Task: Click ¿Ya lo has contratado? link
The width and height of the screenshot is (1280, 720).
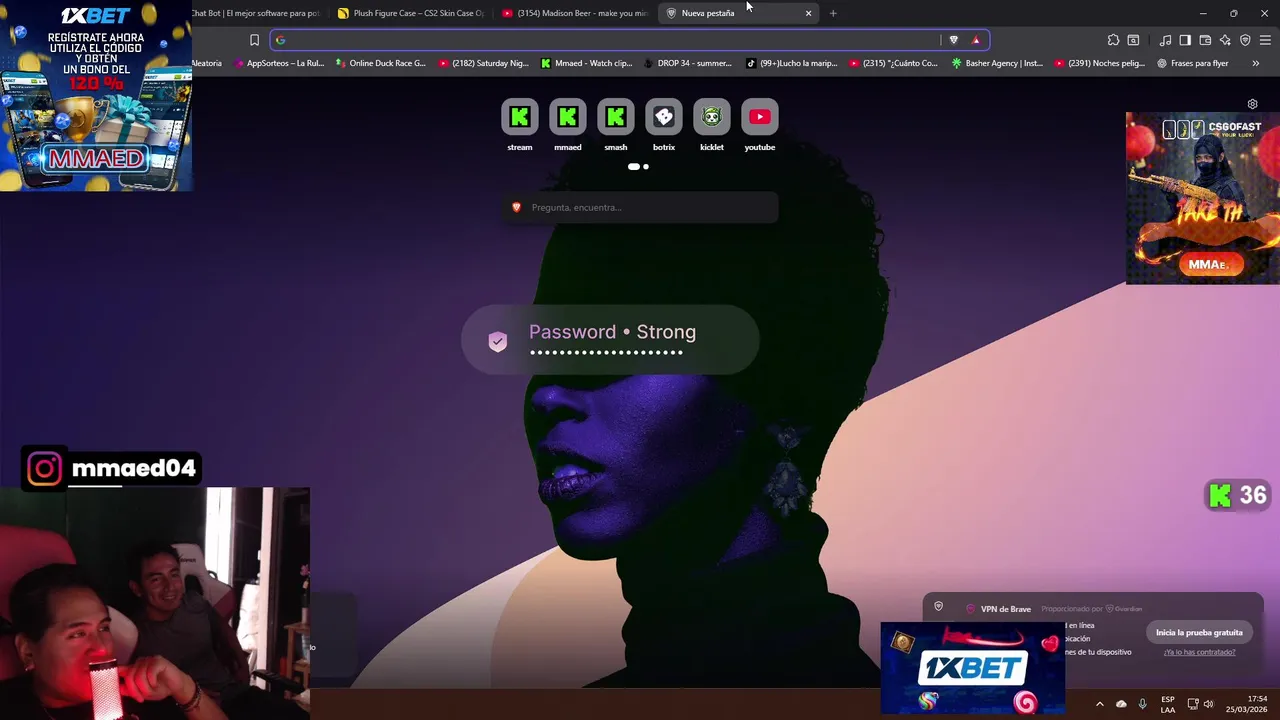Action: coord(1199,652)
